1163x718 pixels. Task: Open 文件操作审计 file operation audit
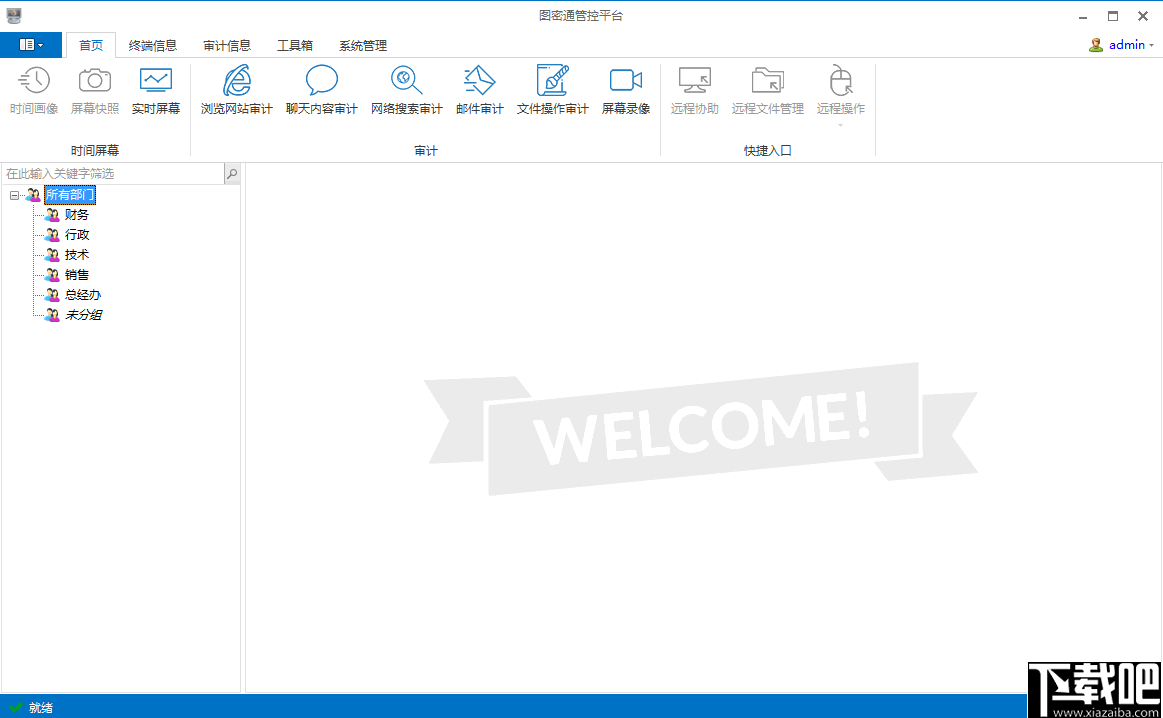(553, 90)
